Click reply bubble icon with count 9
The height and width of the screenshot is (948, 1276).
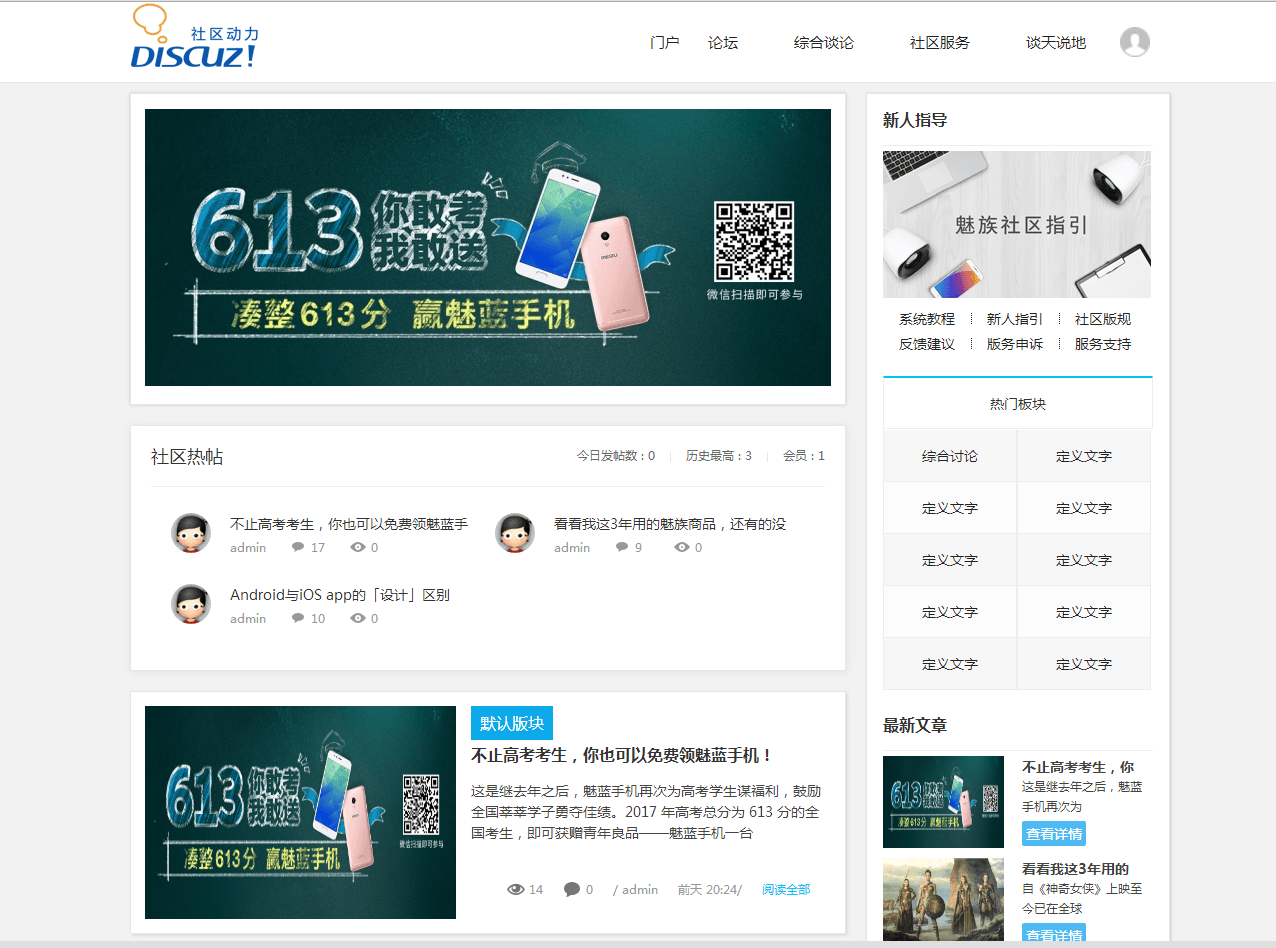point(622,547)
